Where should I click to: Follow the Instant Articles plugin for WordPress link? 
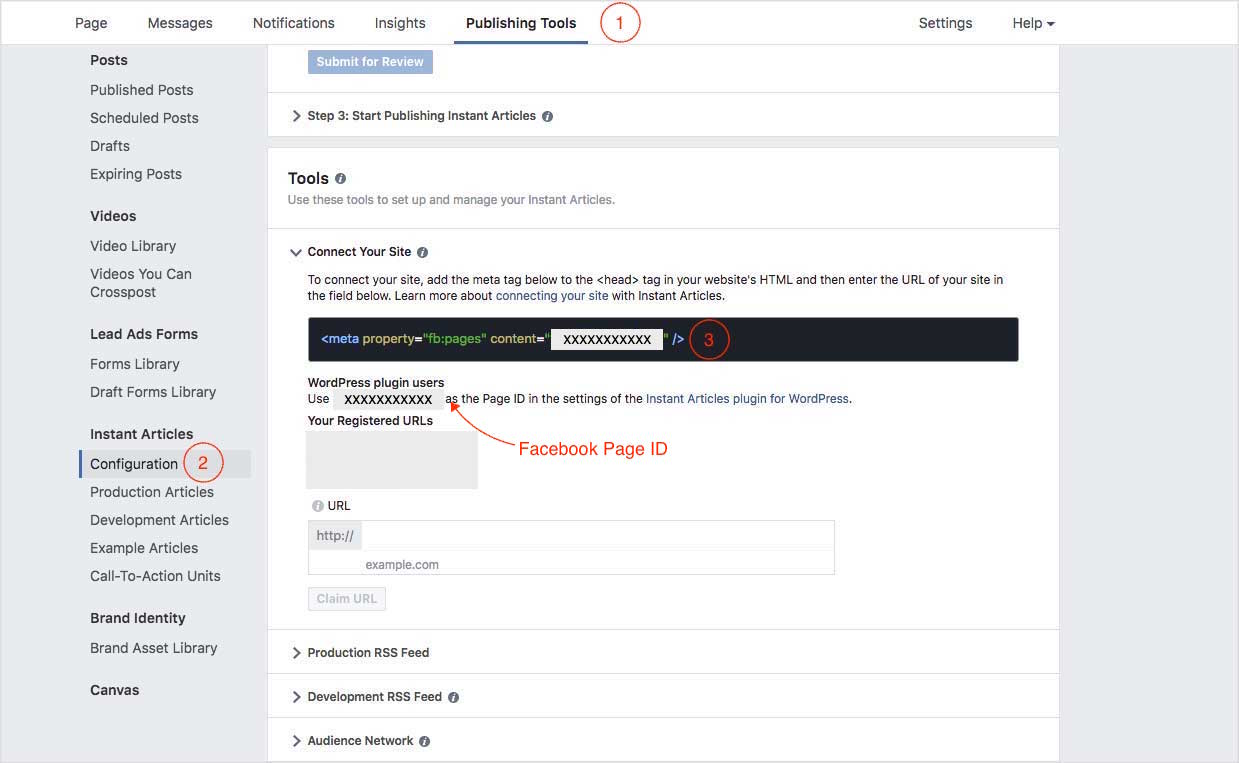[747, 399]
